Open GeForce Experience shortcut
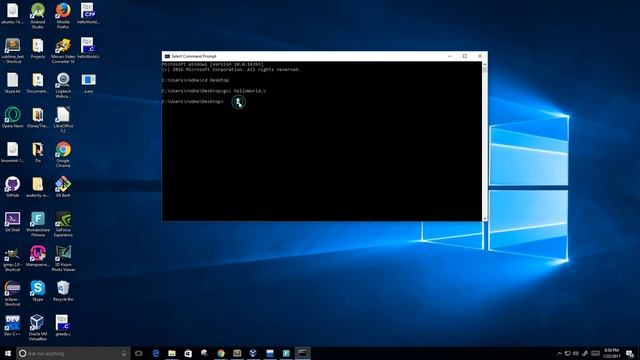 [63, 224]
